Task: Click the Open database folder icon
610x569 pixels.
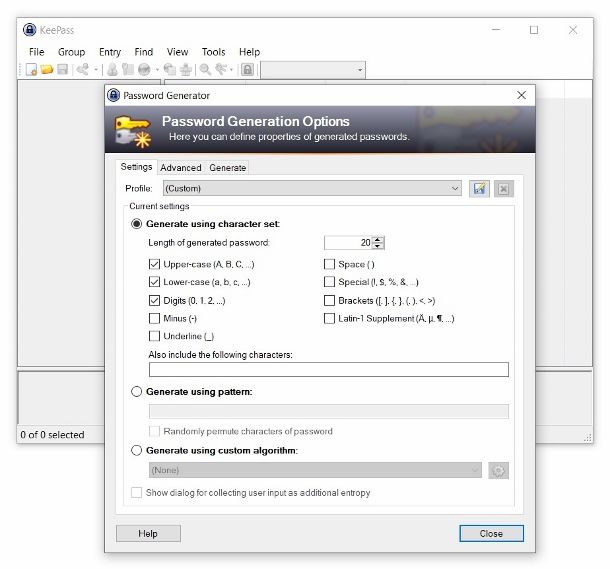Action: pos(47,70)
